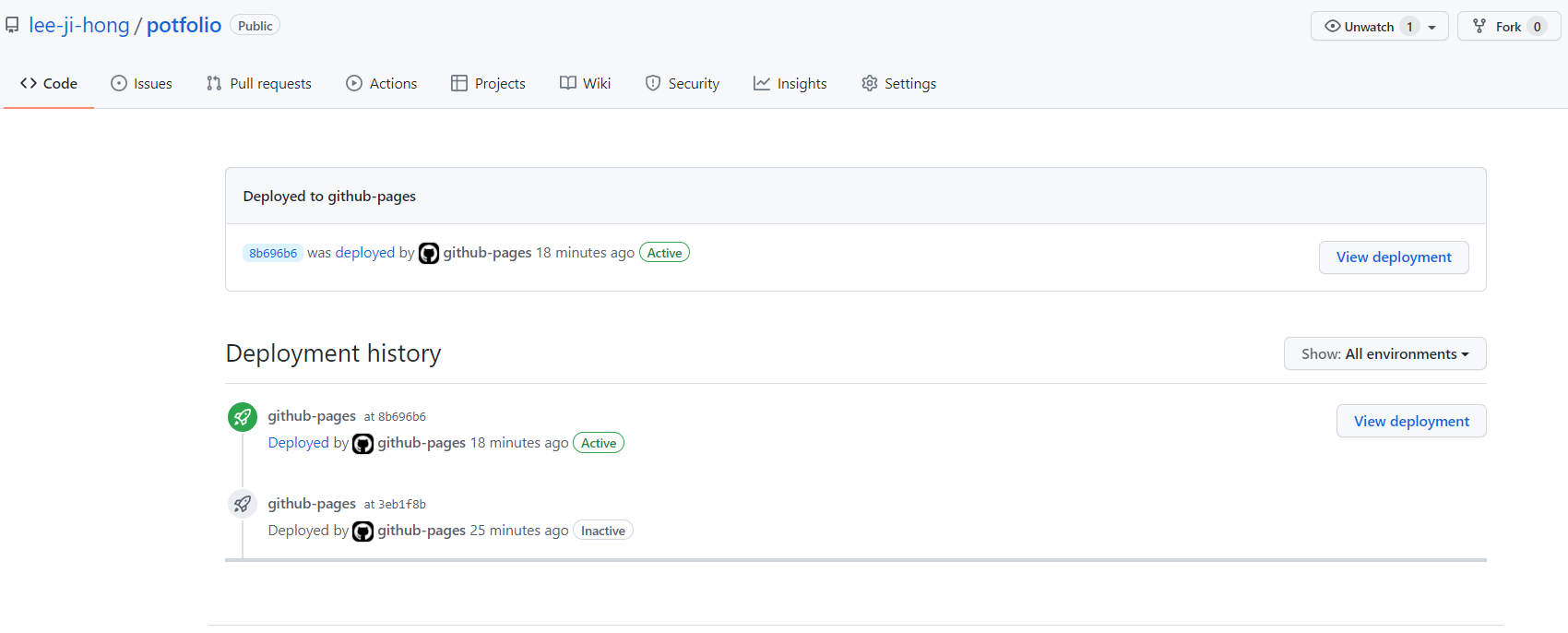Open the lee-ji-hong owner link
The height and width of the screenshot is (633, 1568).
[x=79, y=25]
